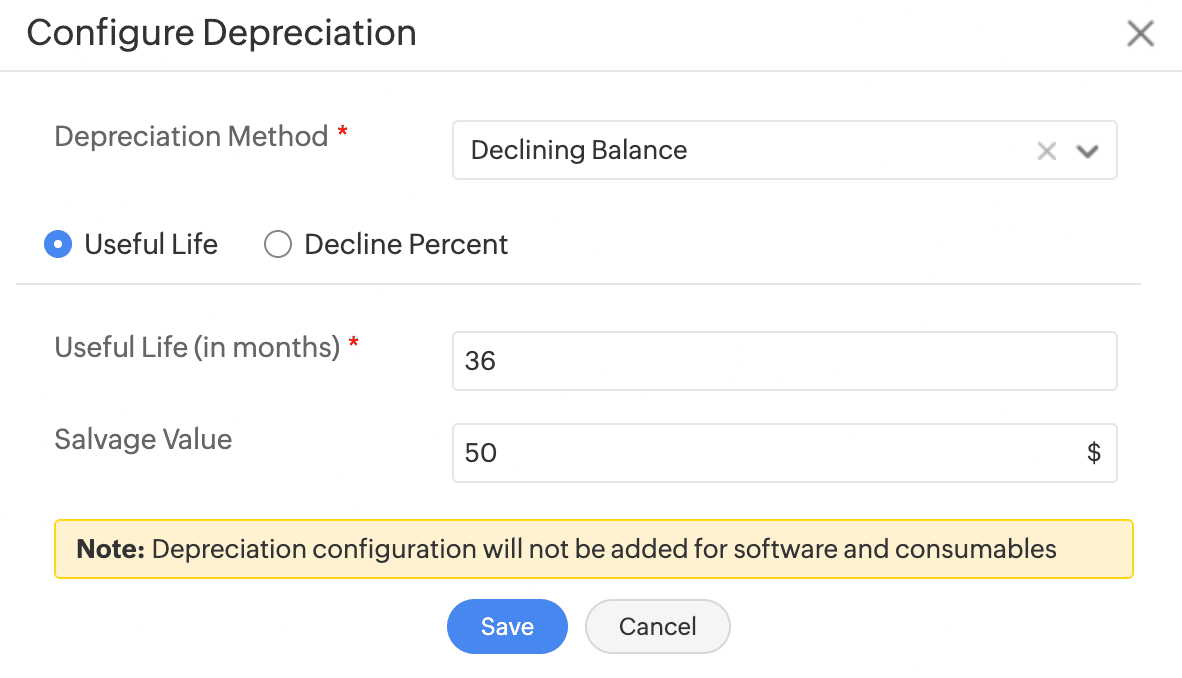Click the Salvage Value field label
The width and height of the screenshot is (1182, 678).
[143, 439]
